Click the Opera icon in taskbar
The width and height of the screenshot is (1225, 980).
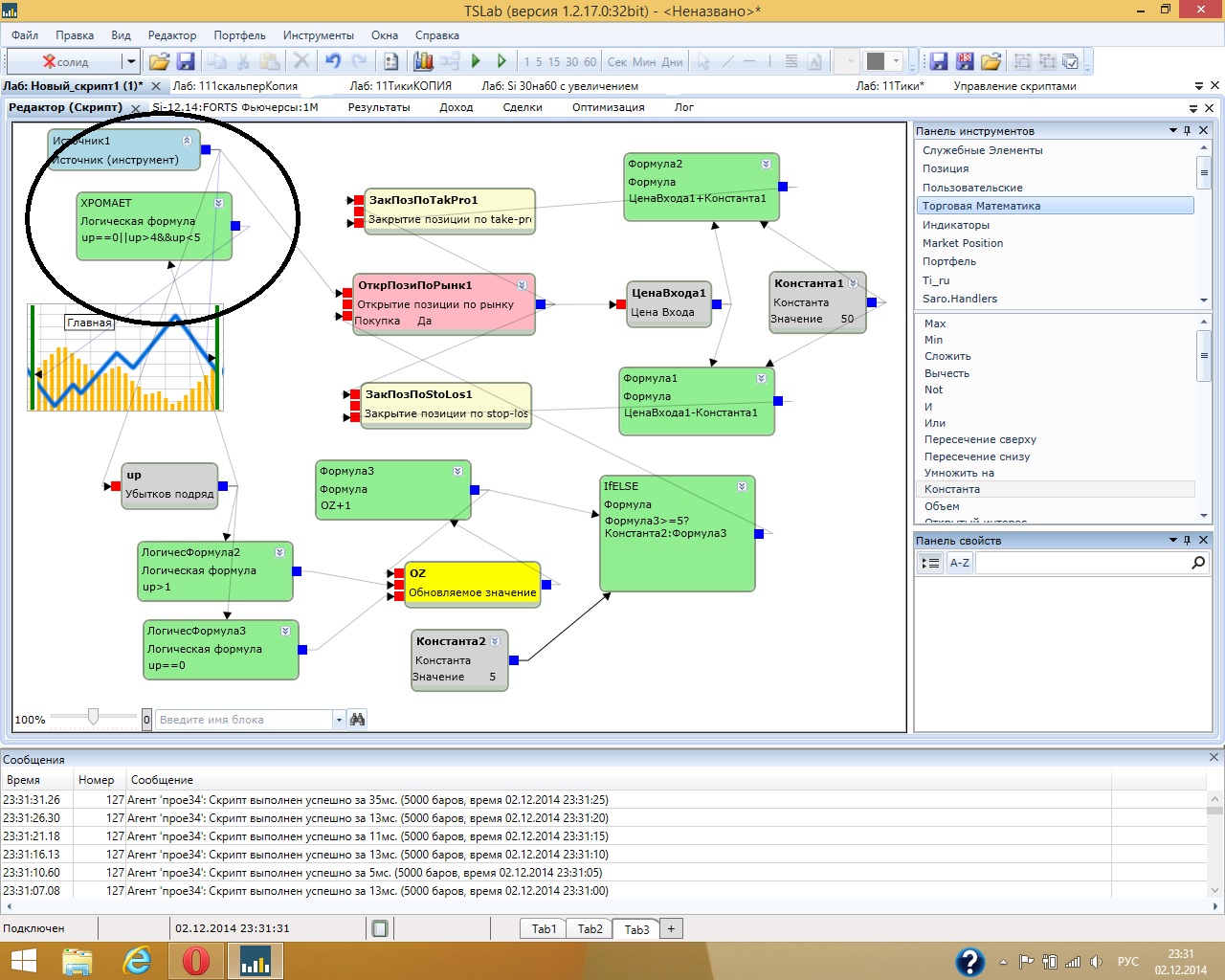click(196, 960)
